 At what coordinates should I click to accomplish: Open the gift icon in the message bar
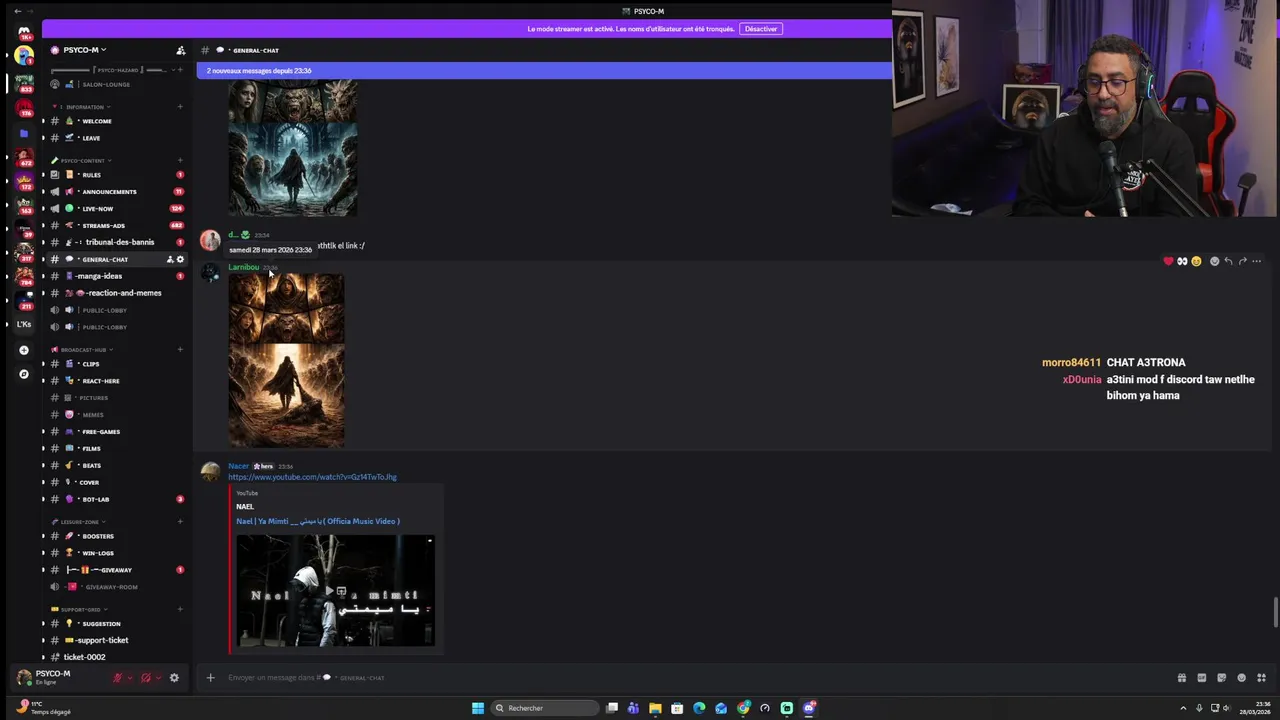point(1181,677)
